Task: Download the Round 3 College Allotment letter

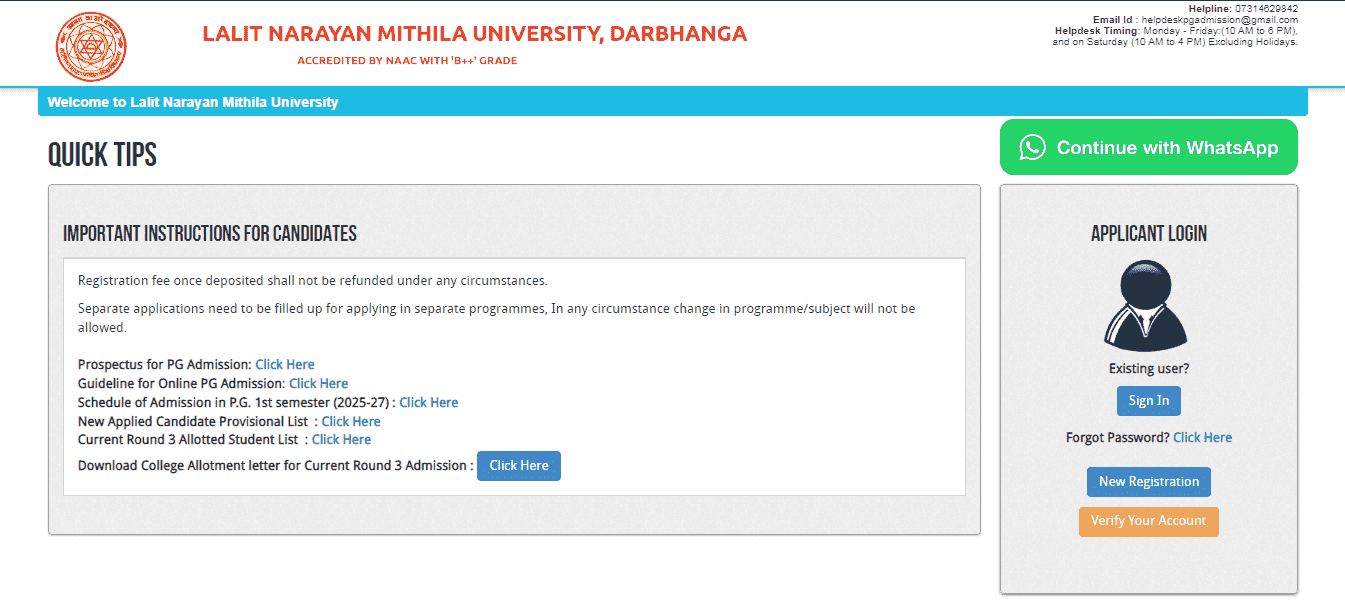Action: click(518, 466)
